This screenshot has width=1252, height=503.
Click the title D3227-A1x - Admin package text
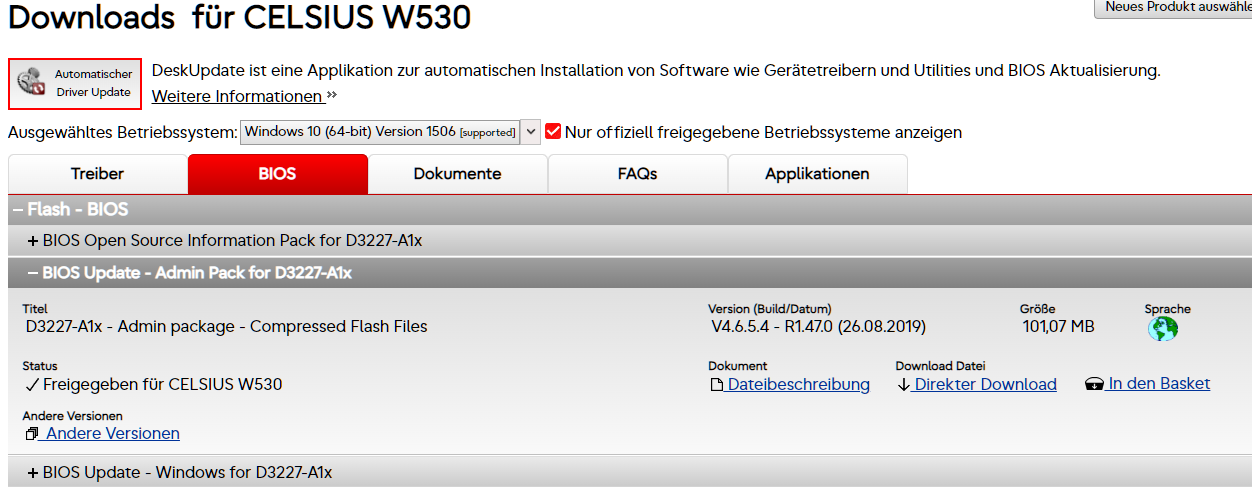pos(226,327)
